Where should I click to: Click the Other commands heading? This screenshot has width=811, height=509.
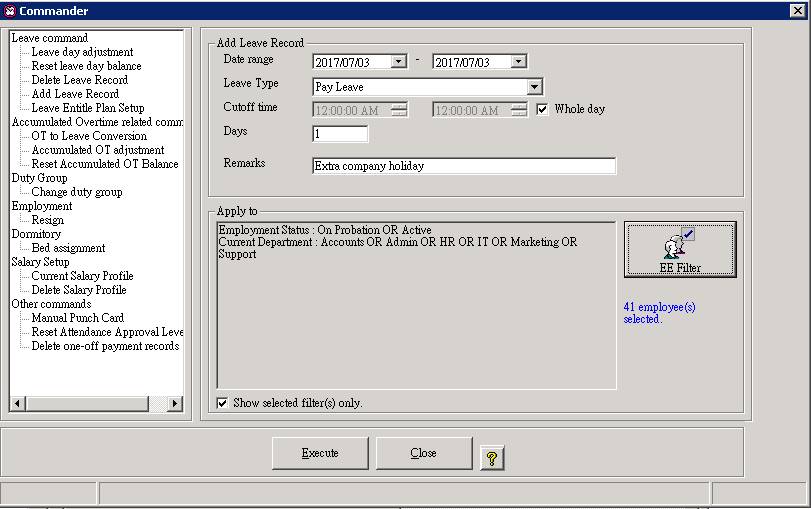51,304
